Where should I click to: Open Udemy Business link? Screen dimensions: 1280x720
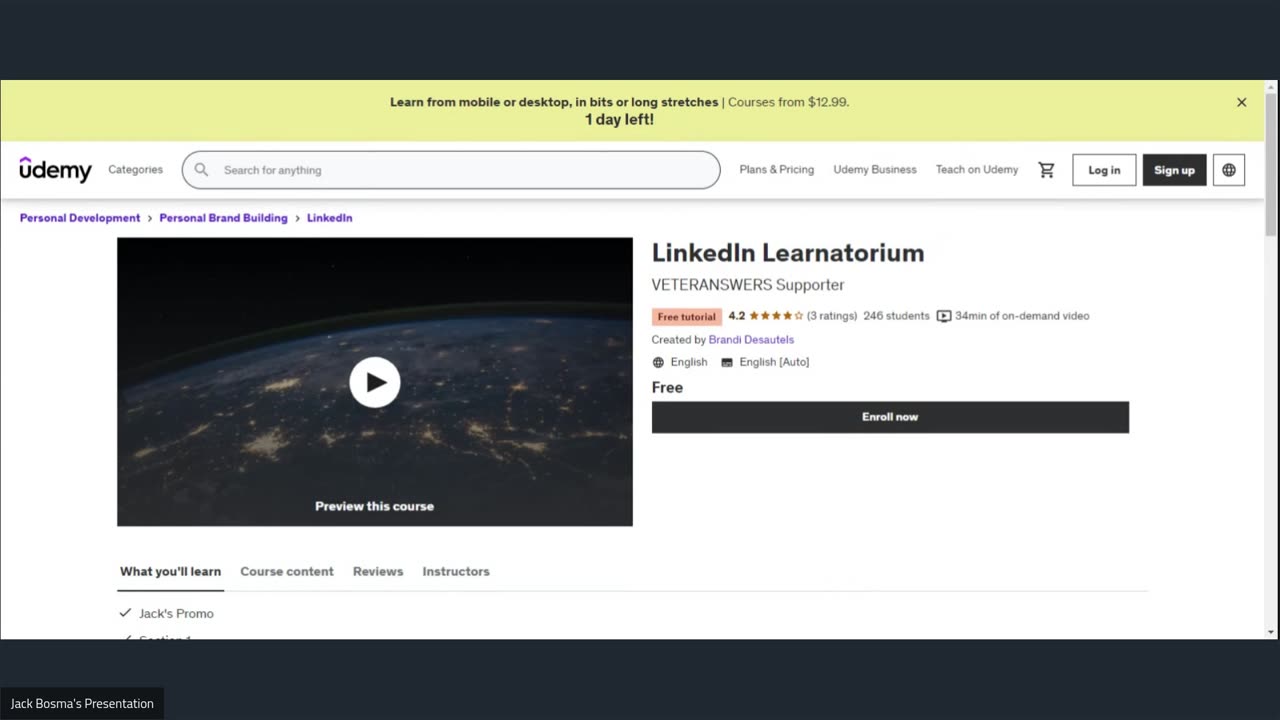coord(875,170)
